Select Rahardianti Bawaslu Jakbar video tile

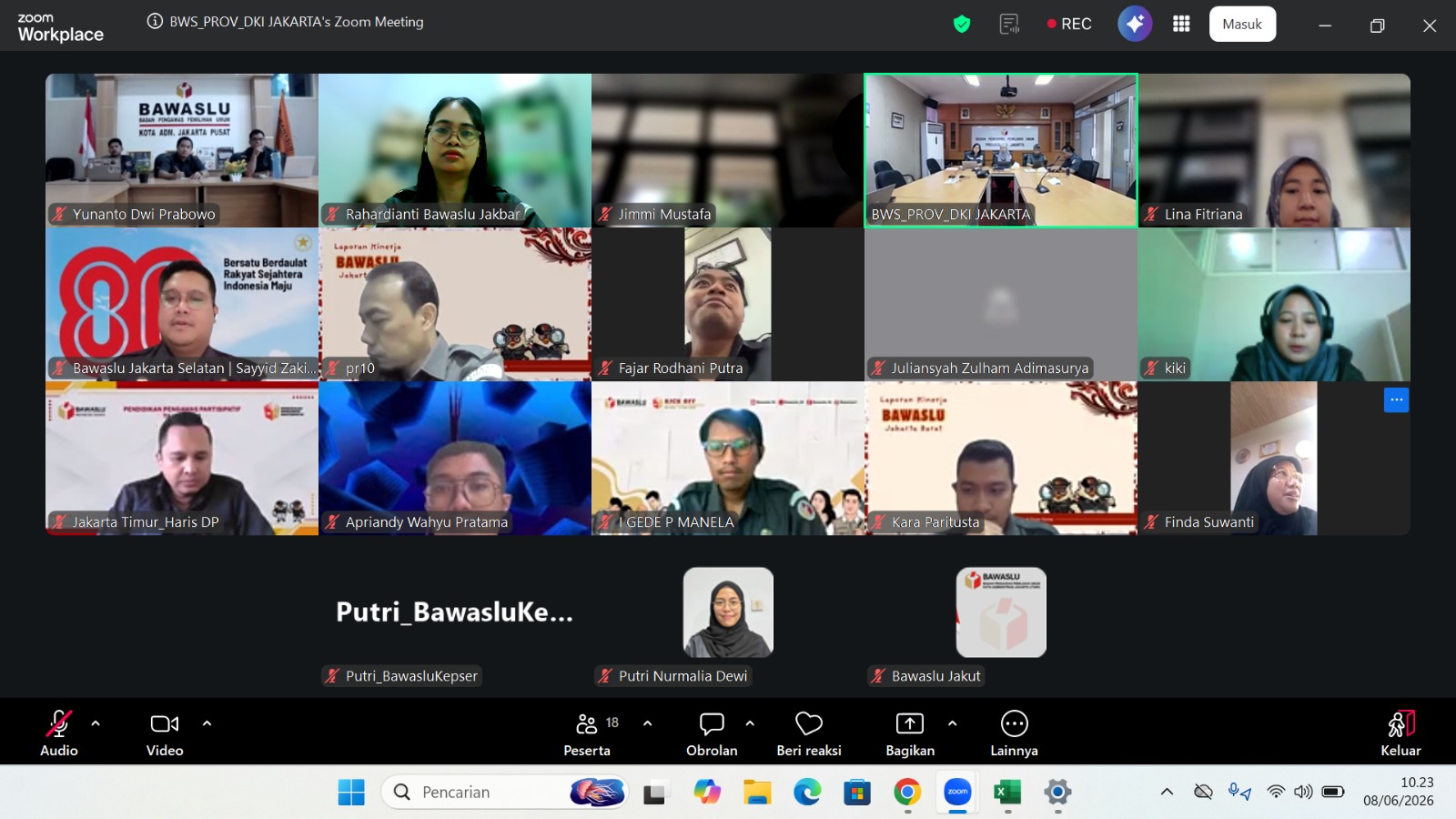click(x=455, y=150)
